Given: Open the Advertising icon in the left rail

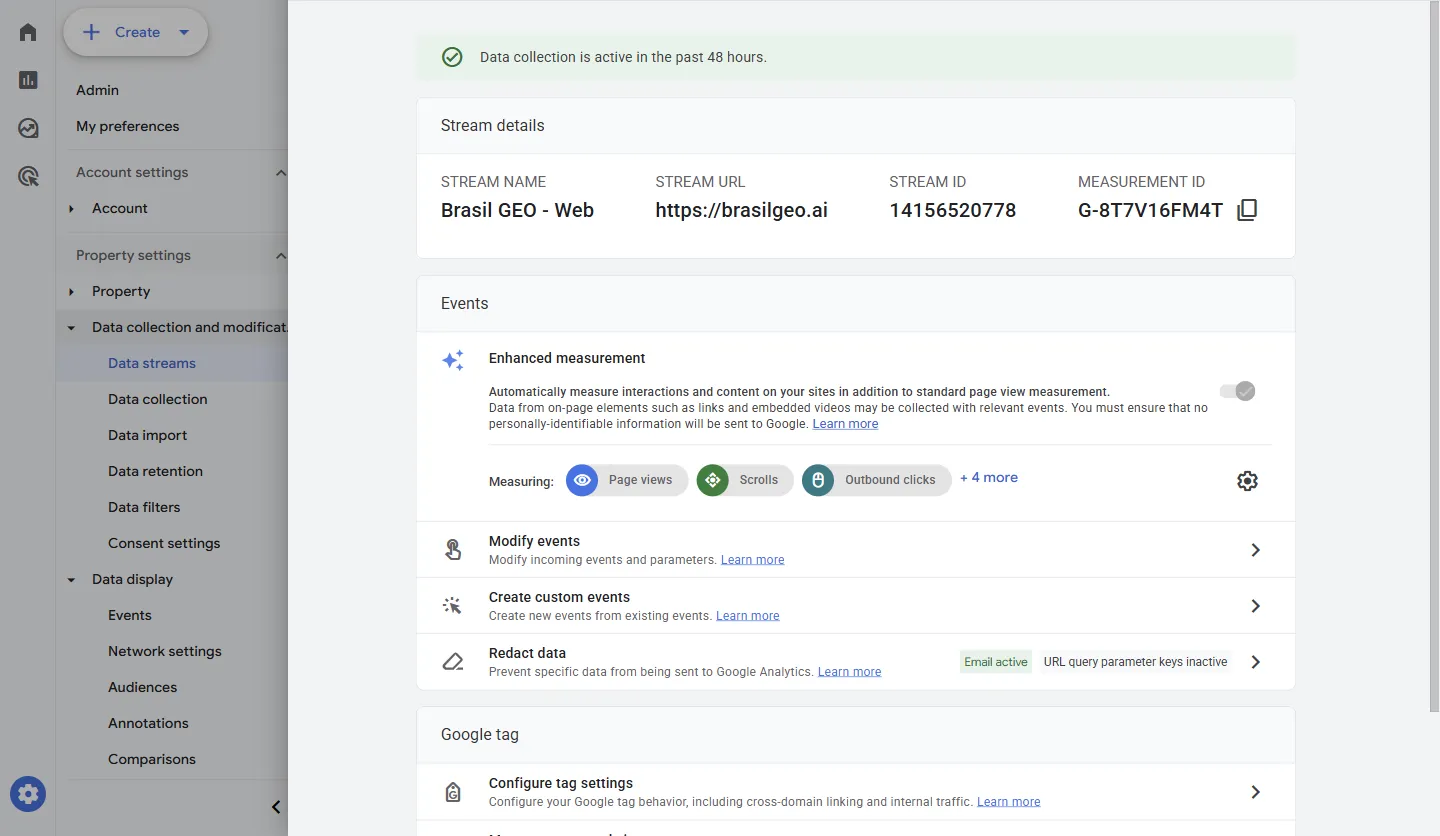Looking at the screenshot, I should [x=28, y=177].
